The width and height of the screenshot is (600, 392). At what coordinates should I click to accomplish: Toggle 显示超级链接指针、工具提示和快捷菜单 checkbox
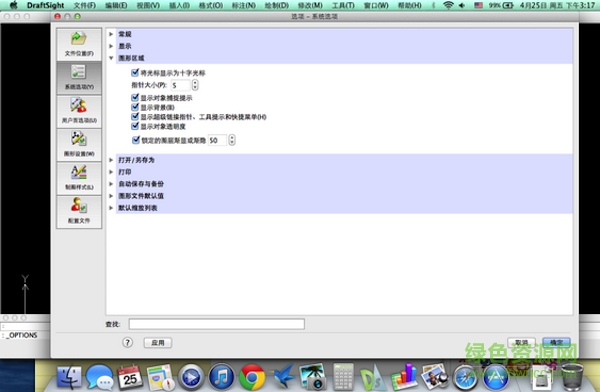point(135,116)
